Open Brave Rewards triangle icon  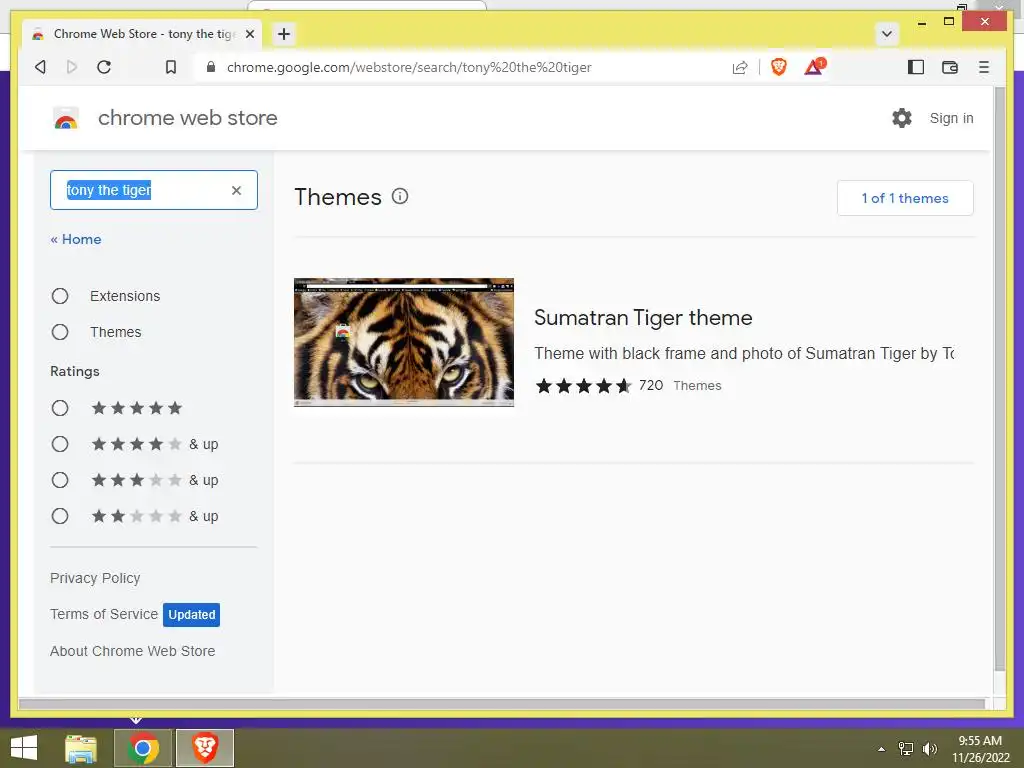(x=814, y=67)
